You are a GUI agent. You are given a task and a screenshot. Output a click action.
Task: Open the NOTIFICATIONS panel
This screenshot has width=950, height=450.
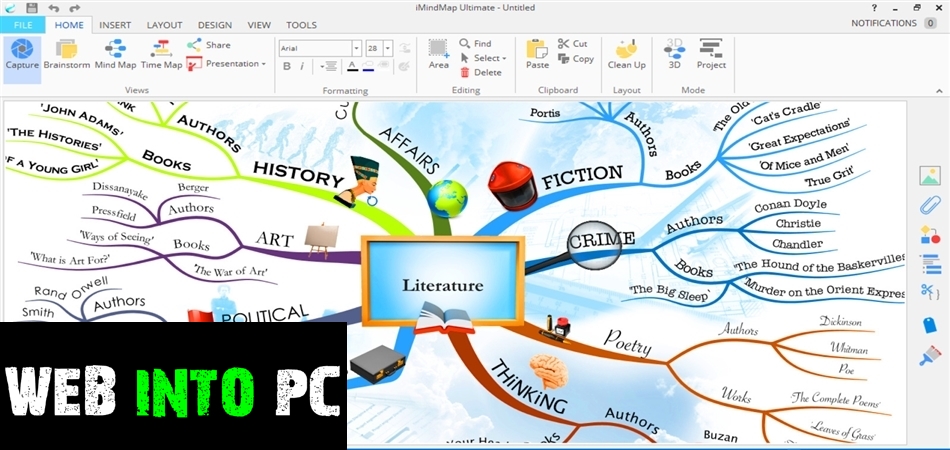(884, 23)
